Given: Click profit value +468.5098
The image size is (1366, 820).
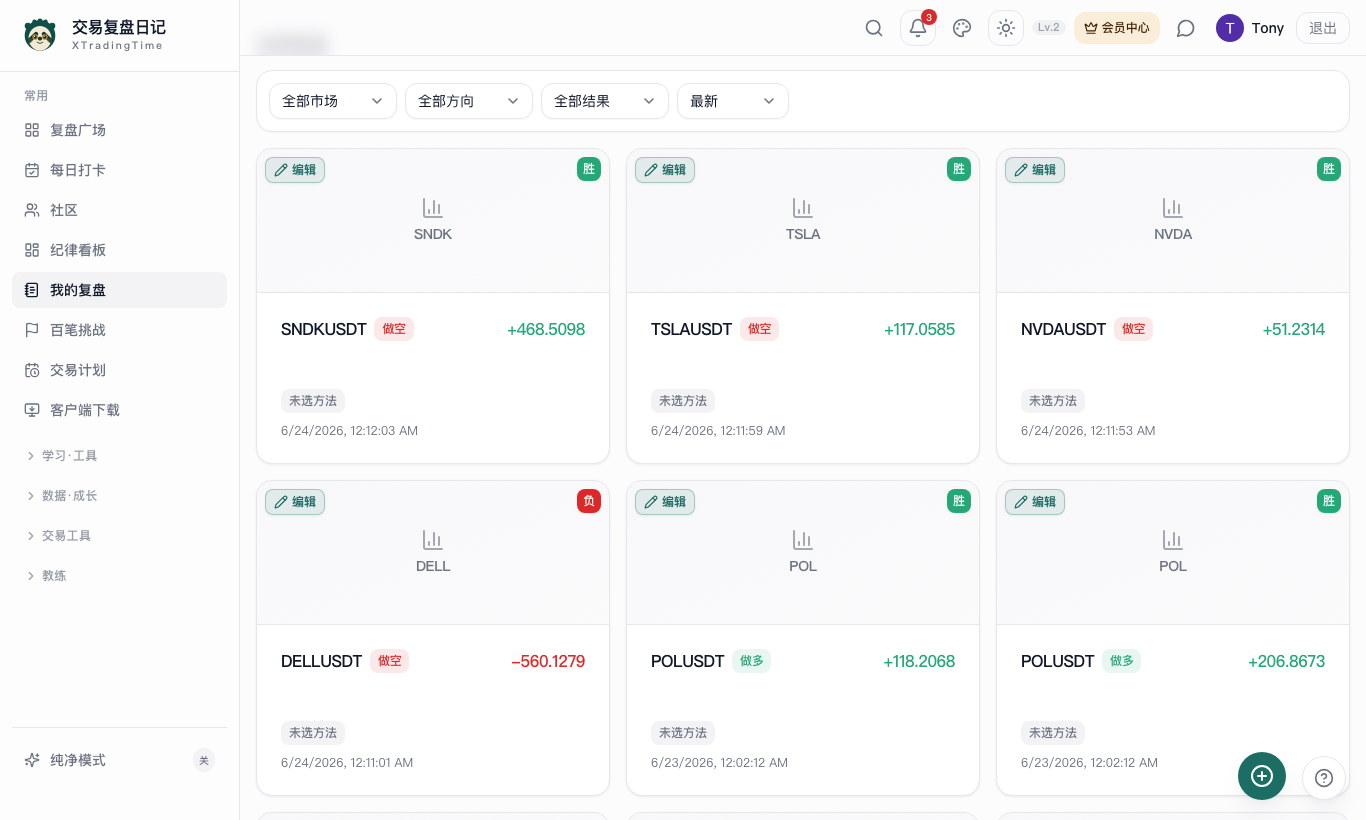Looking at the screenshot, I should 546,329.
